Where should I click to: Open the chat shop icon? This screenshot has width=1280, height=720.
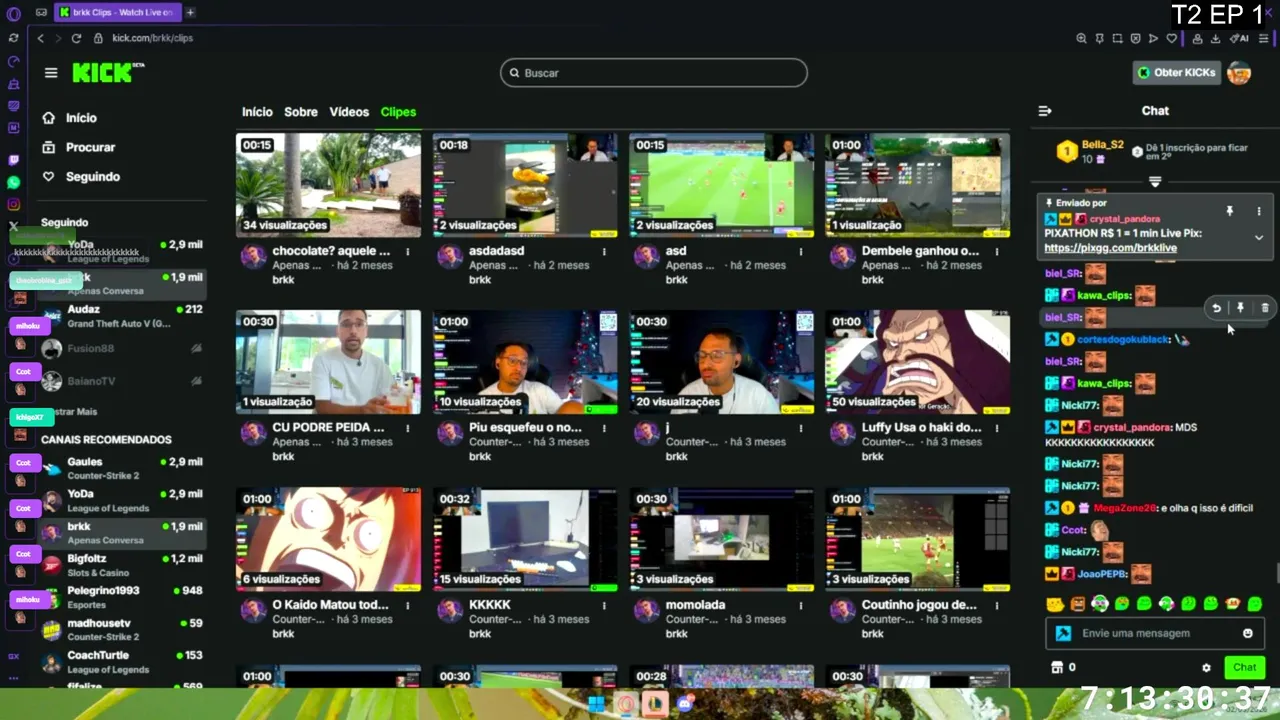coord(1056,667)
